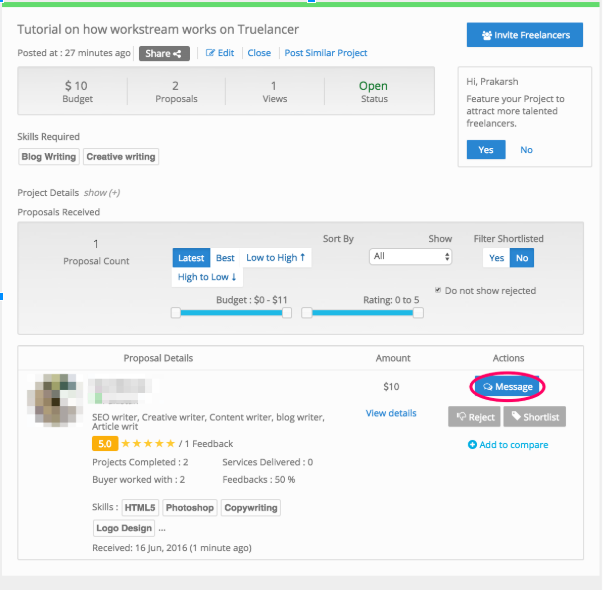Click 'Services Delivered : 0' text
Screen dimensions: 605x590
pyautogui.click(x=269, y=463)
